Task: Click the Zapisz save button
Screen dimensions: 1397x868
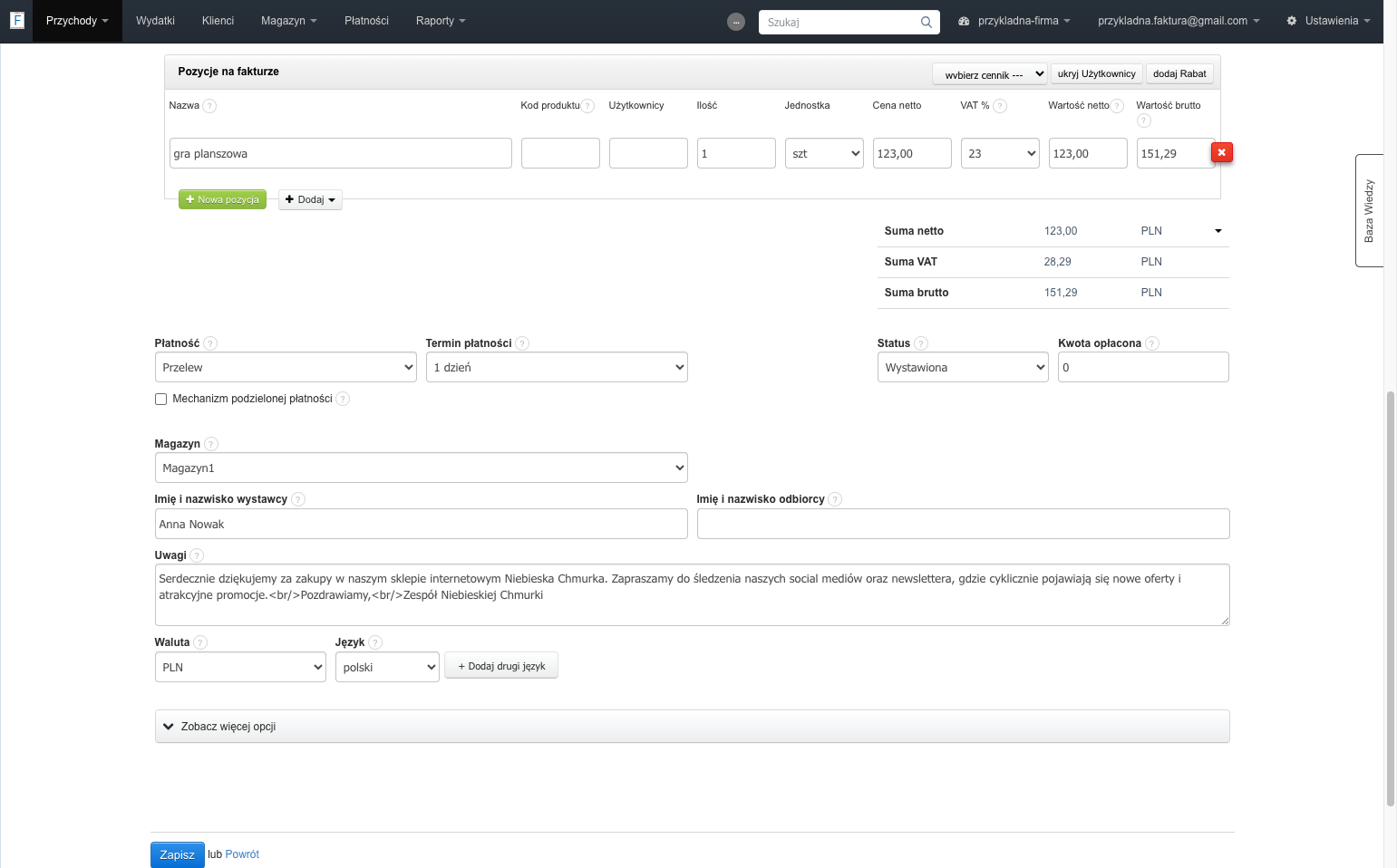Action: [177, 854]
